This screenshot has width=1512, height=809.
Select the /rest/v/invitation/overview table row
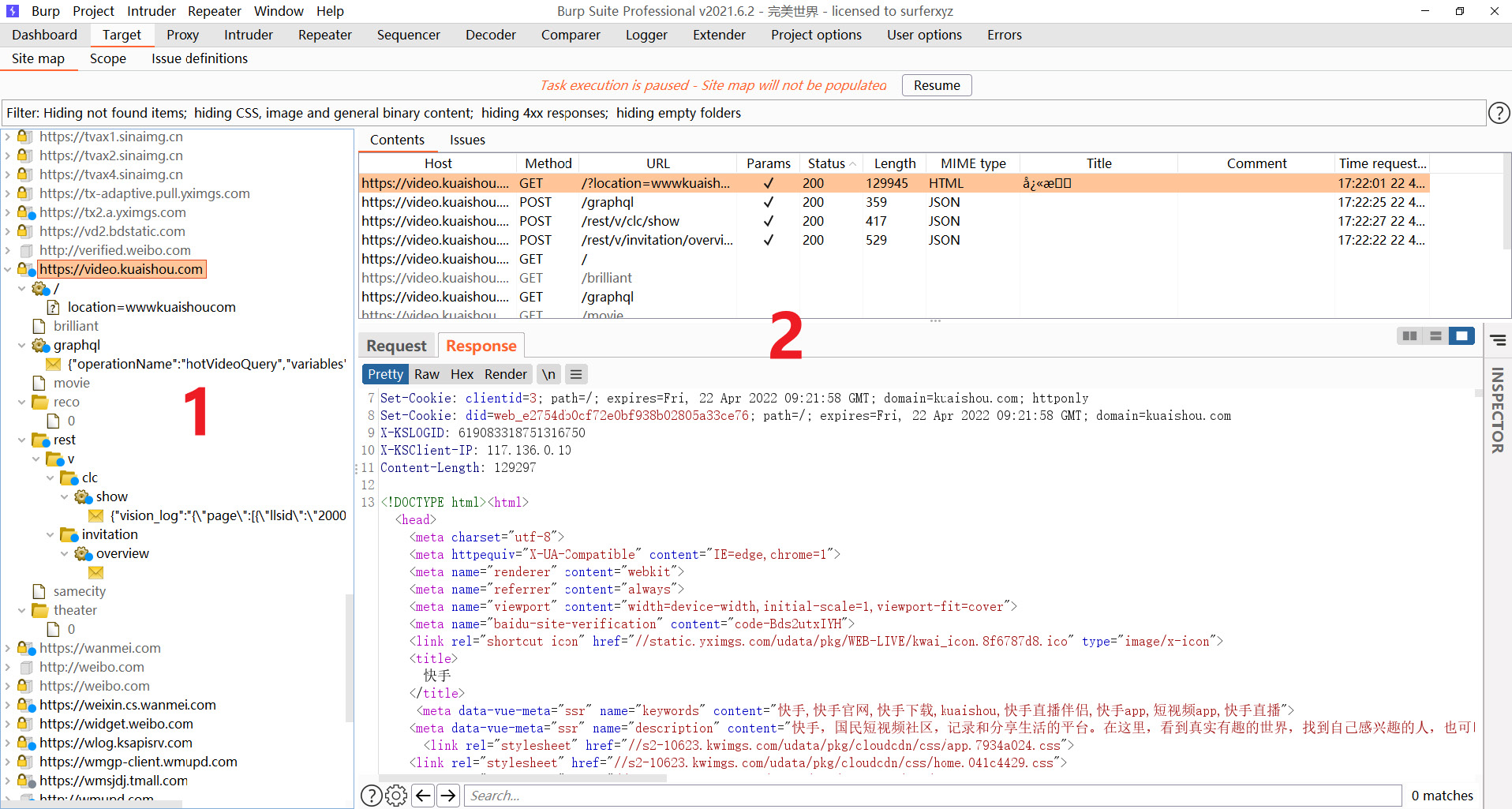pos(894,240)
